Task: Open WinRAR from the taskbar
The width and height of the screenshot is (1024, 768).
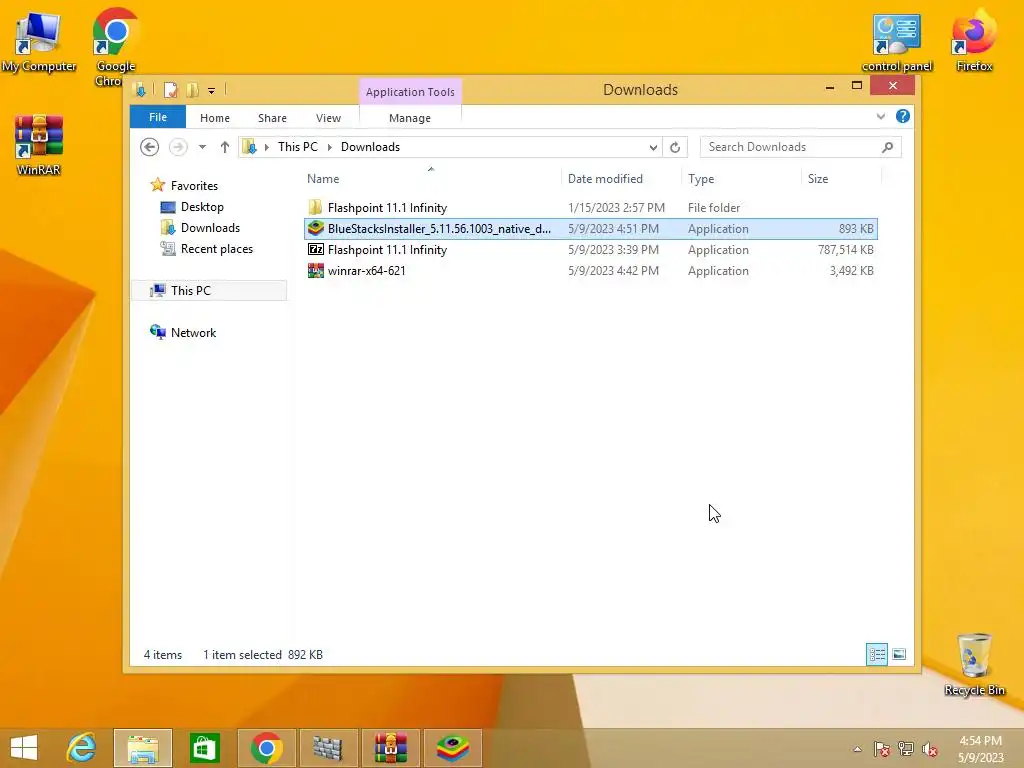Action: point(391,748)
